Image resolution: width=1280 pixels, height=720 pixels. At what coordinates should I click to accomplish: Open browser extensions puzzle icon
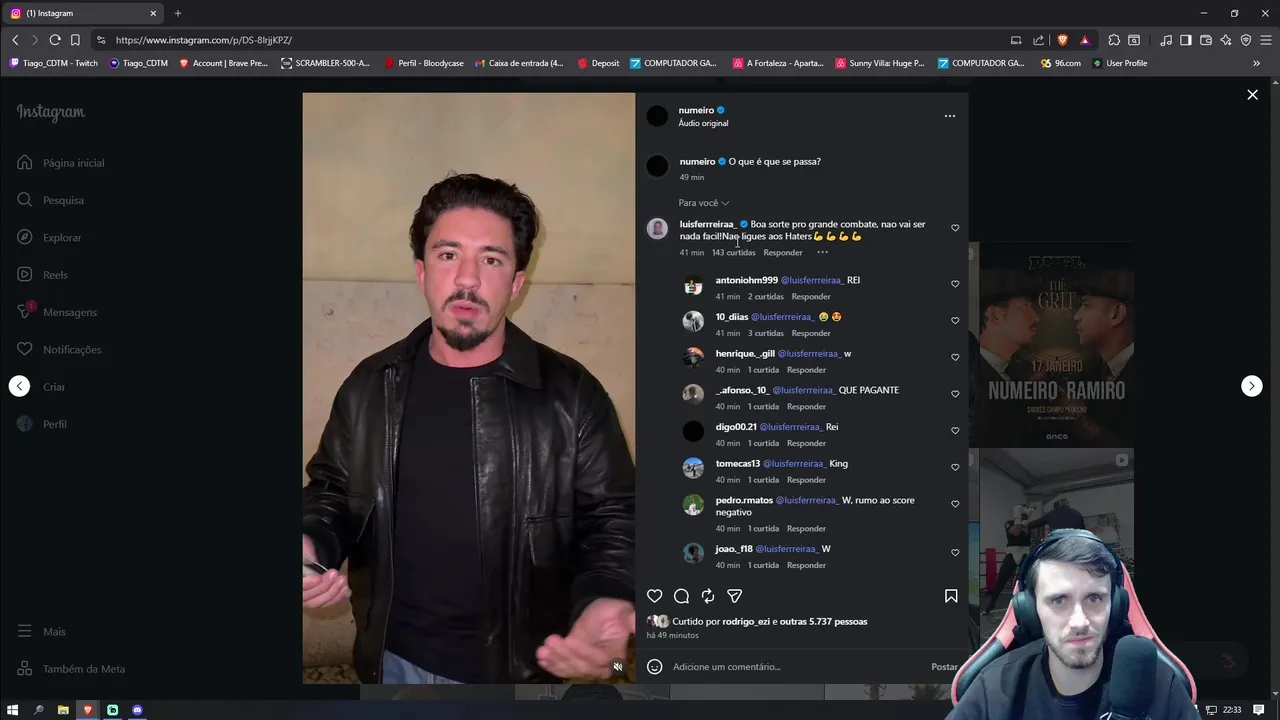[1114, 40]
